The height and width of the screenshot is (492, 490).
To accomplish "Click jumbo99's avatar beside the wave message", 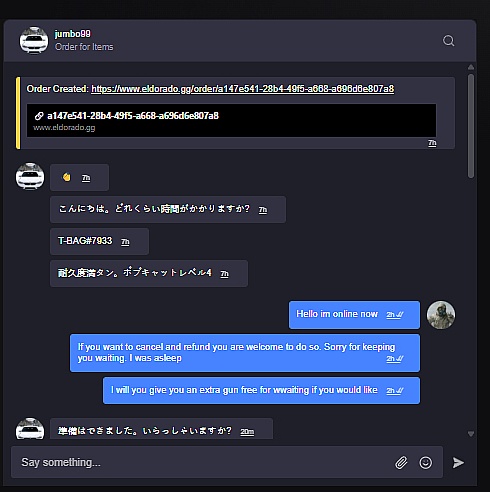I will 30,177.
